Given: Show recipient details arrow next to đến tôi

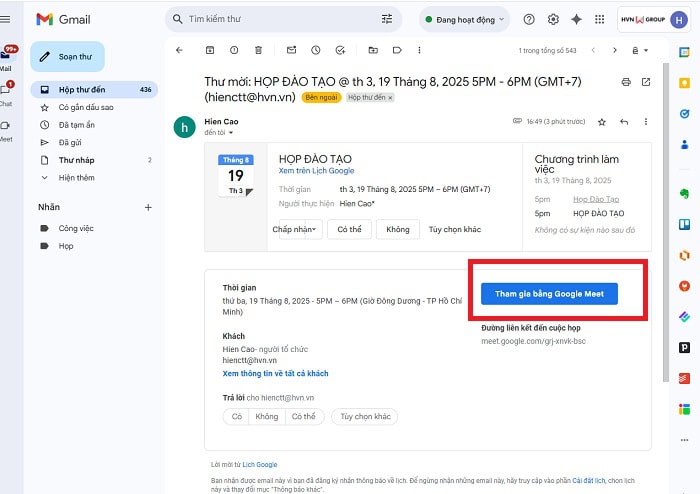Looking at the screenshot, I should click(x=231, y=133).
